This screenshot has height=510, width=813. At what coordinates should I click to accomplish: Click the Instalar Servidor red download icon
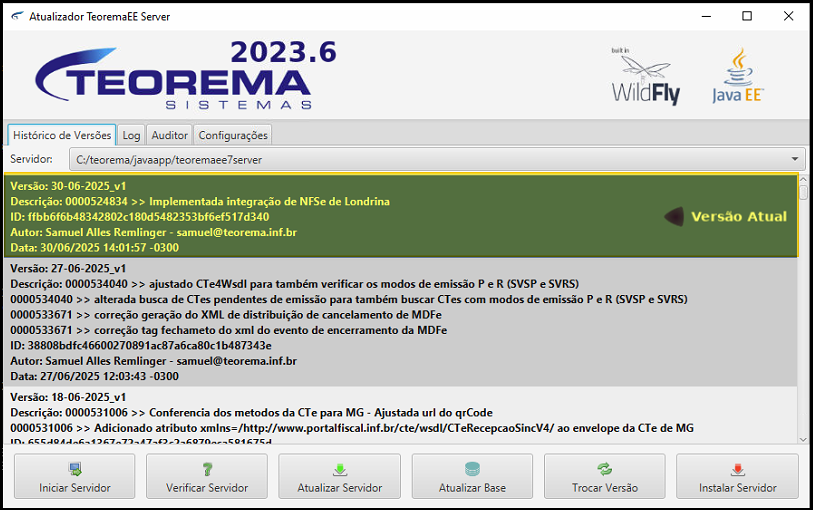738,470
